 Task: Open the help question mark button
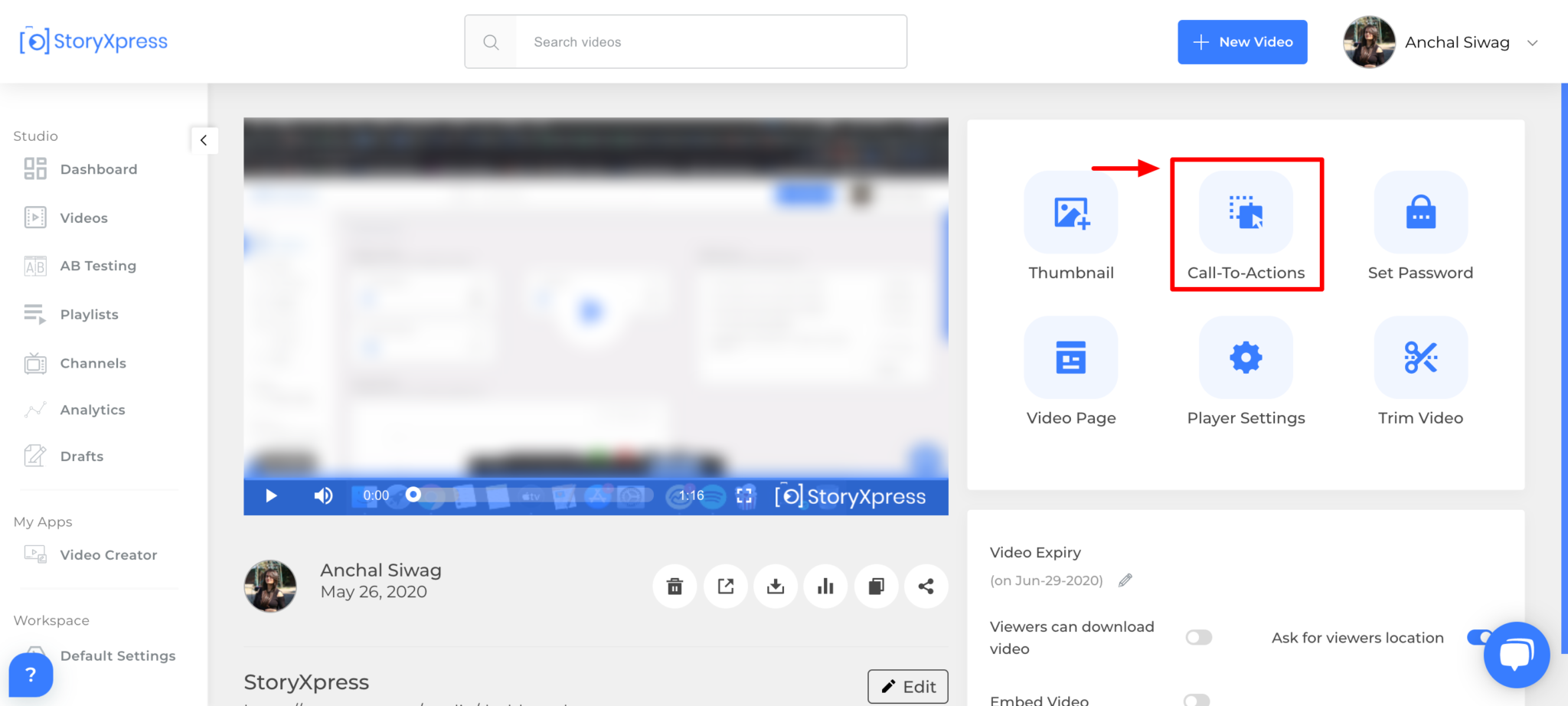click(31, 675)
